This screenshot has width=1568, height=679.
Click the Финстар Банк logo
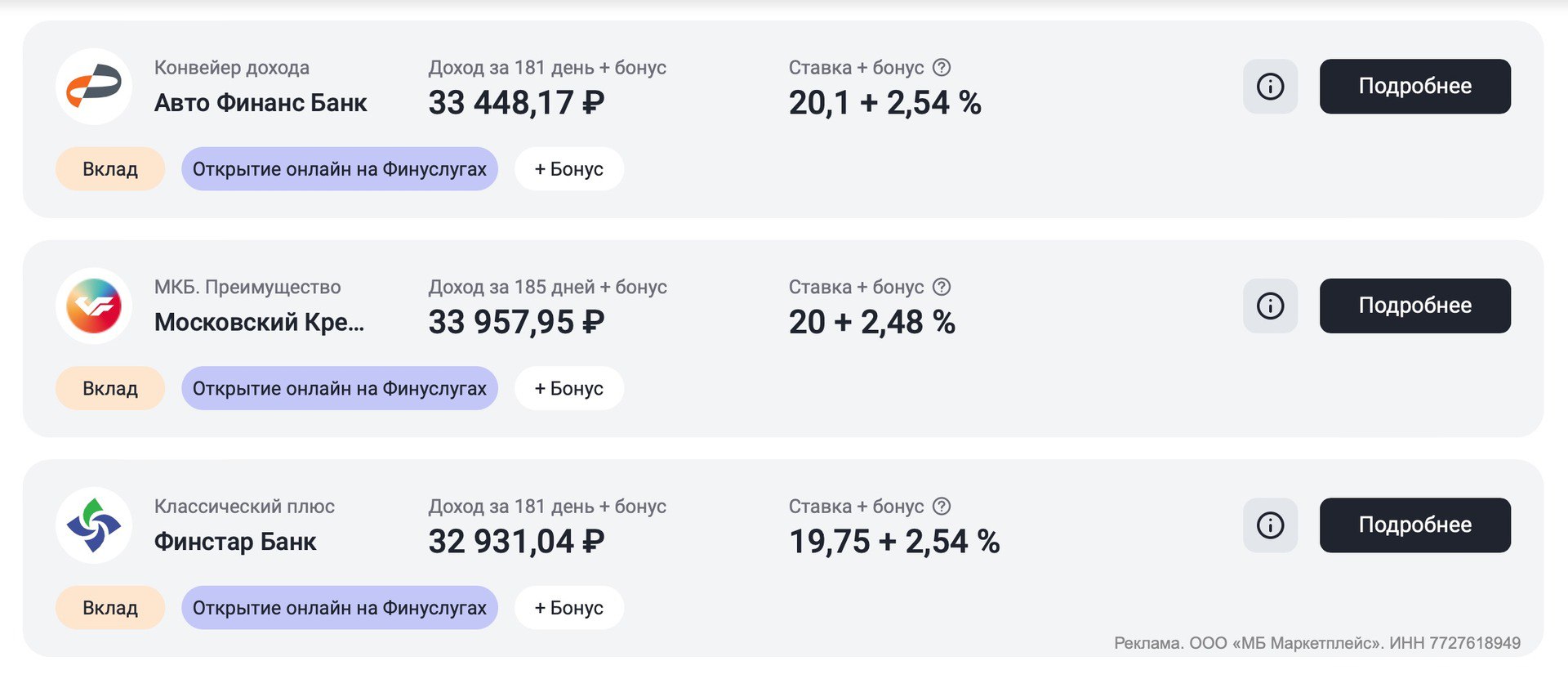point(94,525)
